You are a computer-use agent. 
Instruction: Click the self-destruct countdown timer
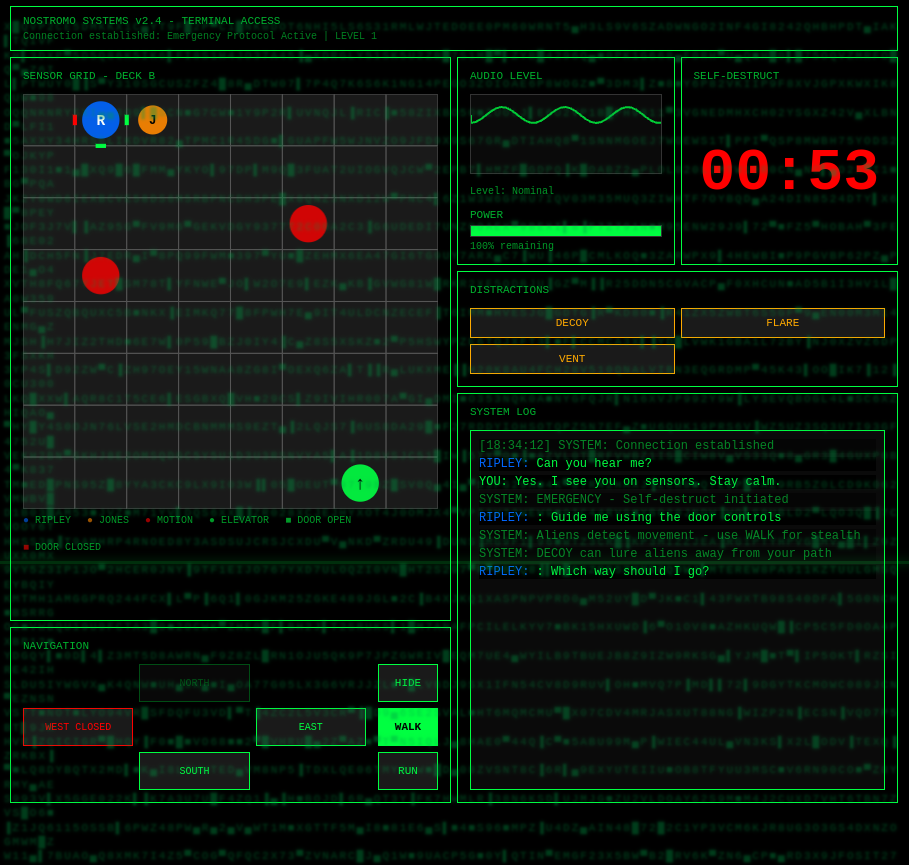click(x=789, y=172)
